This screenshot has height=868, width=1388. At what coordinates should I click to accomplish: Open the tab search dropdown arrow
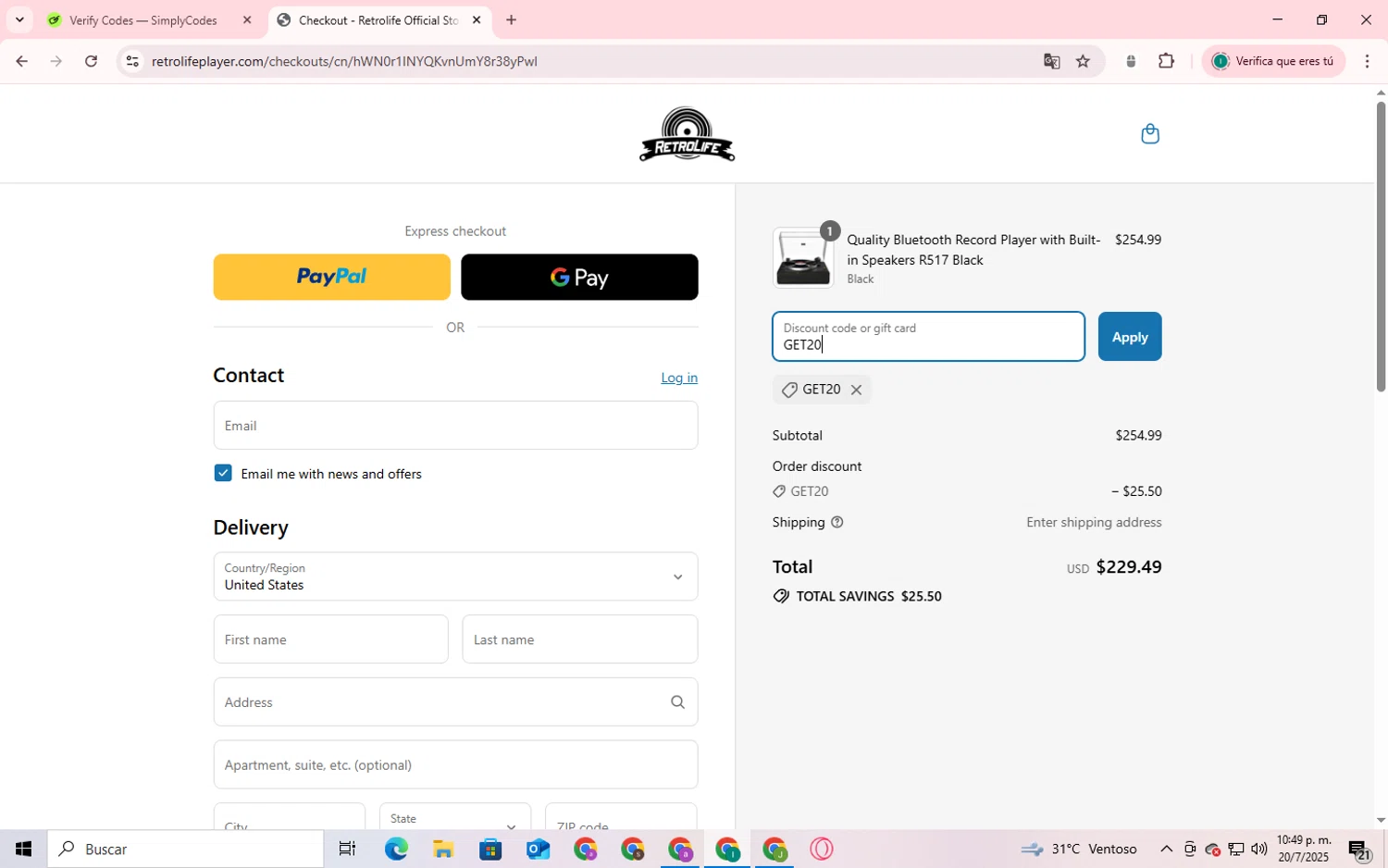point(19,19)
